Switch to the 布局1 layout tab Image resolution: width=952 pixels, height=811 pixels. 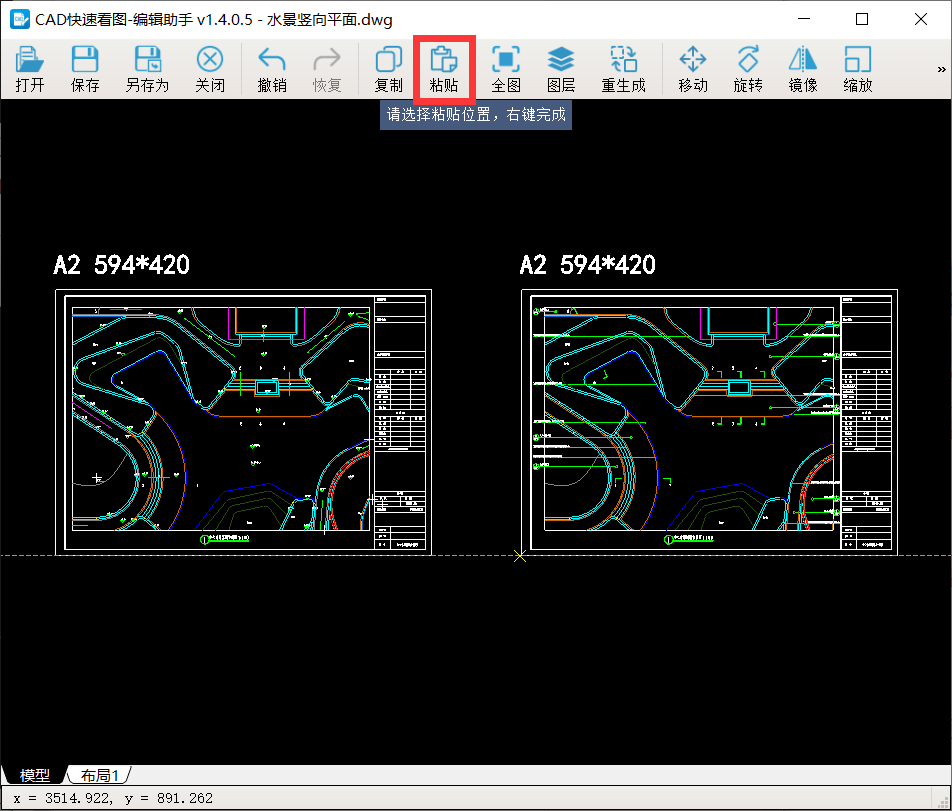(x=100, y=775)
